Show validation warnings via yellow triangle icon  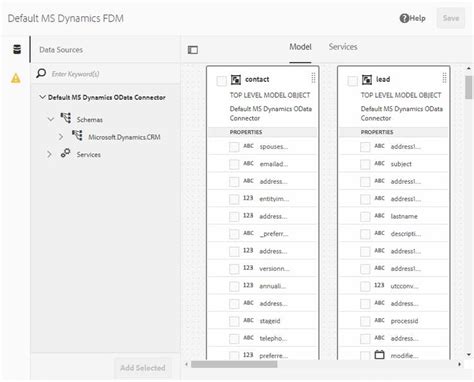(x=16, y=78)
